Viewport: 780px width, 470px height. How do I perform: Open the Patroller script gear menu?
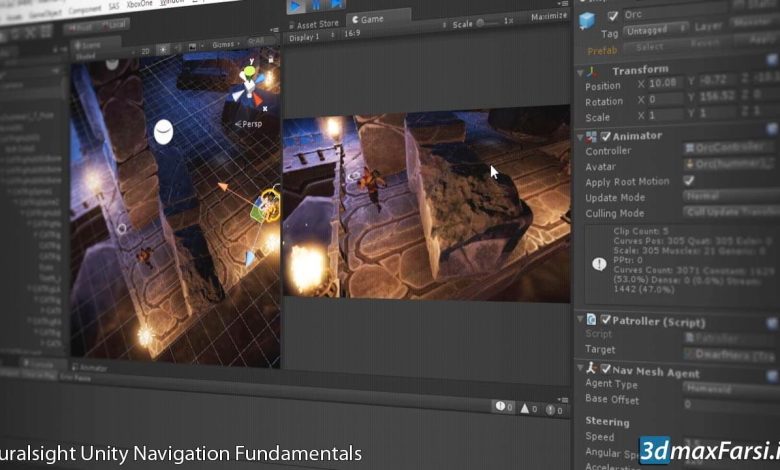tap(772, 324)
